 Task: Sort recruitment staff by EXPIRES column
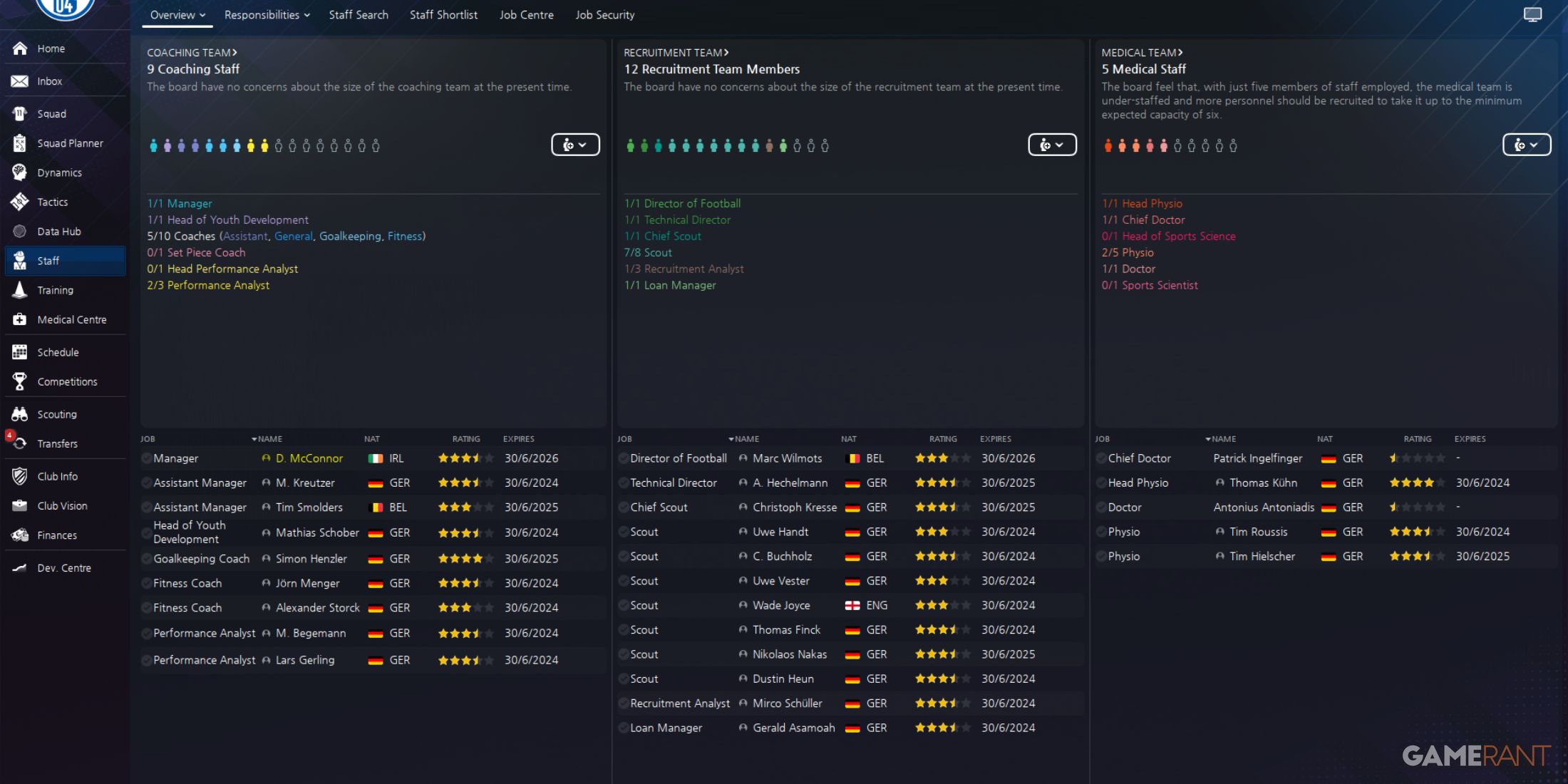(995, 439)
